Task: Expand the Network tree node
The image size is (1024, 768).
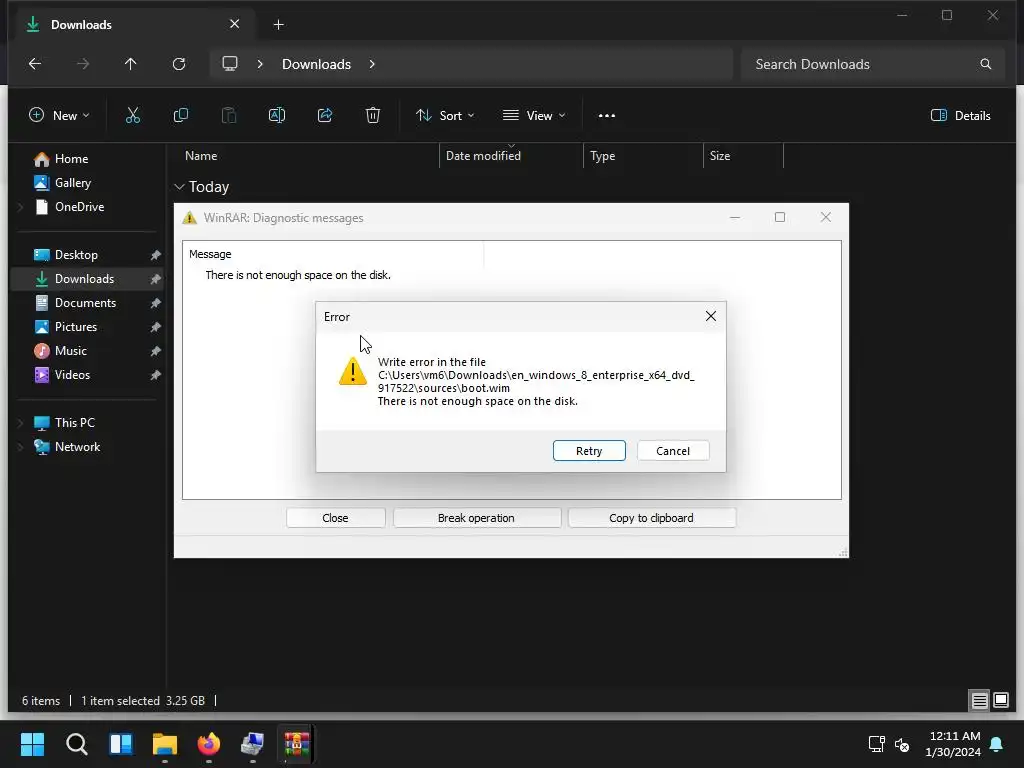Action: click(21, 447)
